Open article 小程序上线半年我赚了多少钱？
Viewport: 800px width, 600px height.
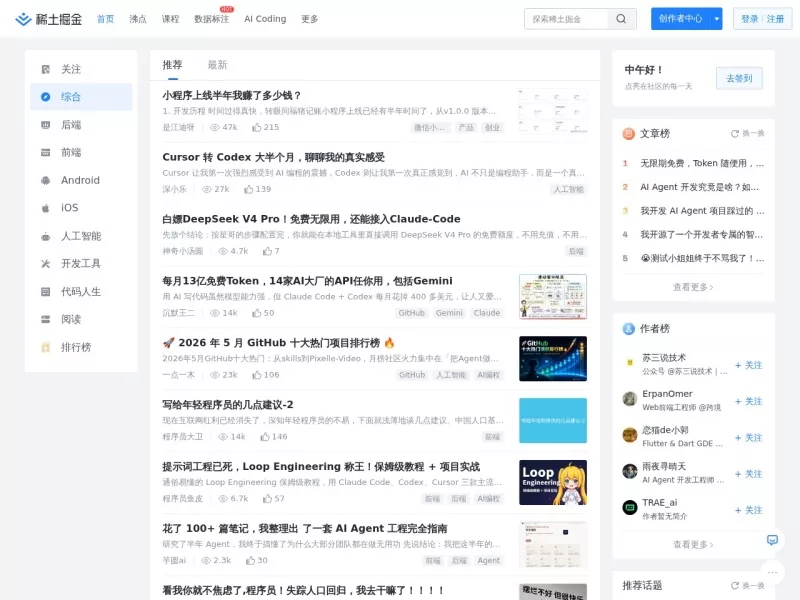click(232, 95)
